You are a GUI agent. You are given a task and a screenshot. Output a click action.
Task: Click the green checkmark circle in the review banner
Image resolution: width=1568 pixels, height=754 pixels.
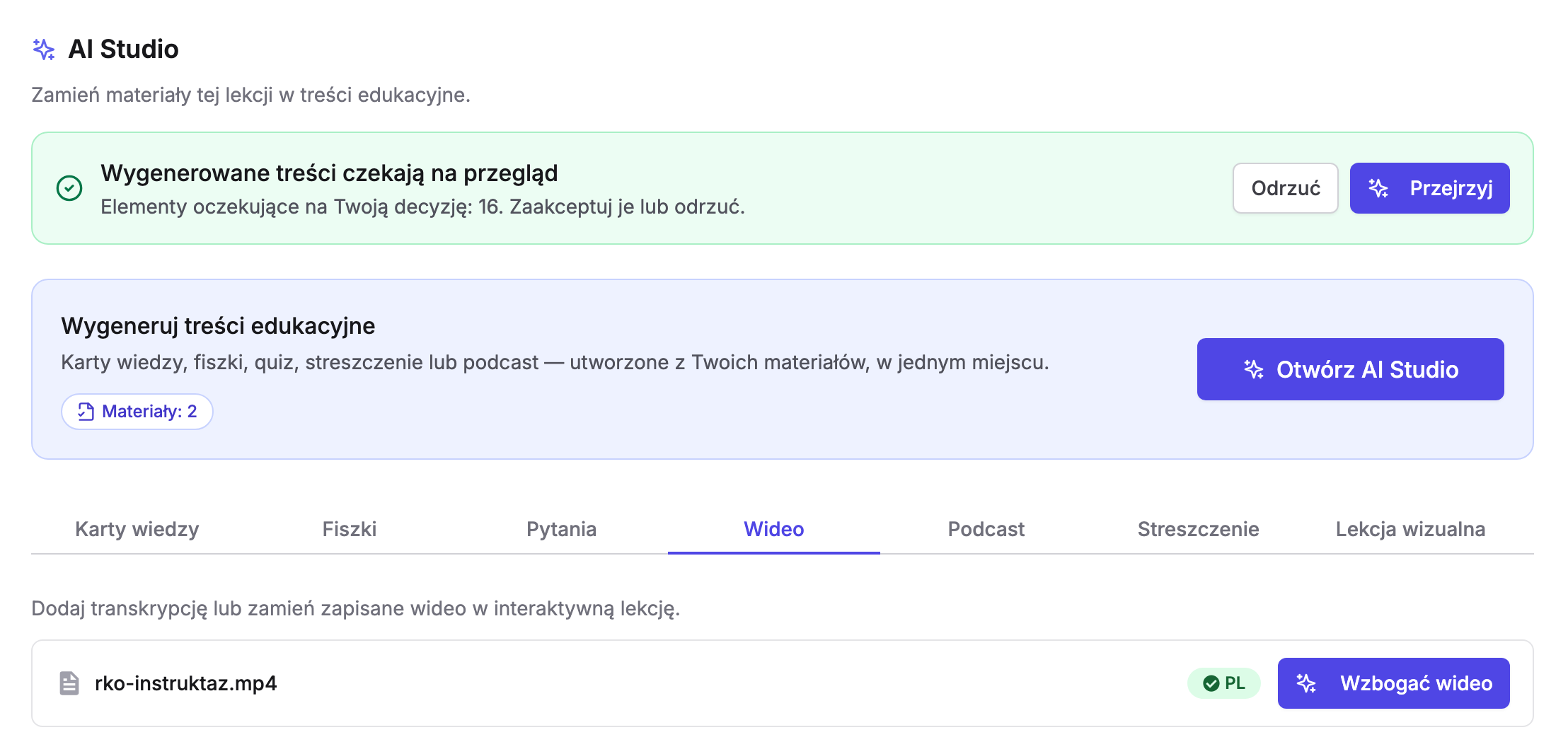tap(69, 188)
